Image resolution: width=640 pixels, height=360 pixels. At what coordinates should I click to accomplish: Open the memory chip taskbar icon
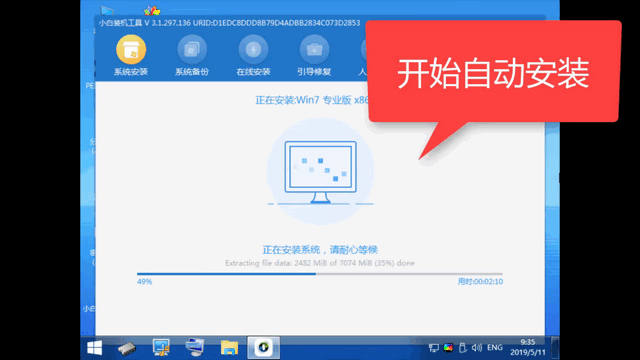click(127, 348)
